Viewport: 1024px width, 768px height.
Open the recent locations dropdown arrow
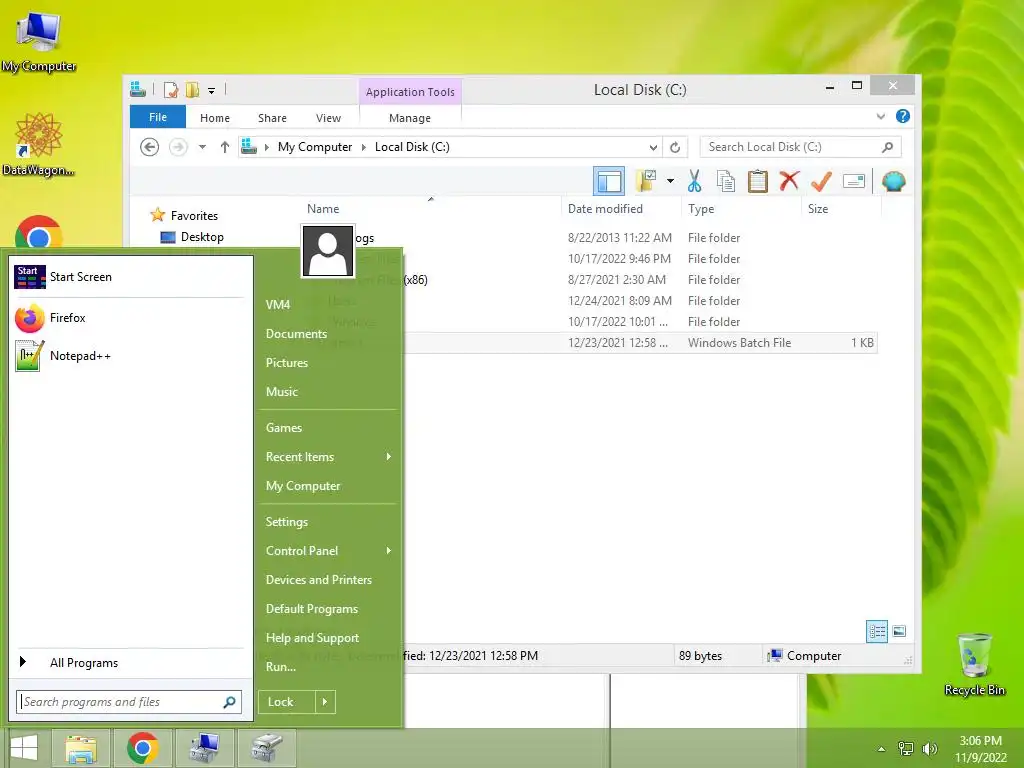point(202,147)
